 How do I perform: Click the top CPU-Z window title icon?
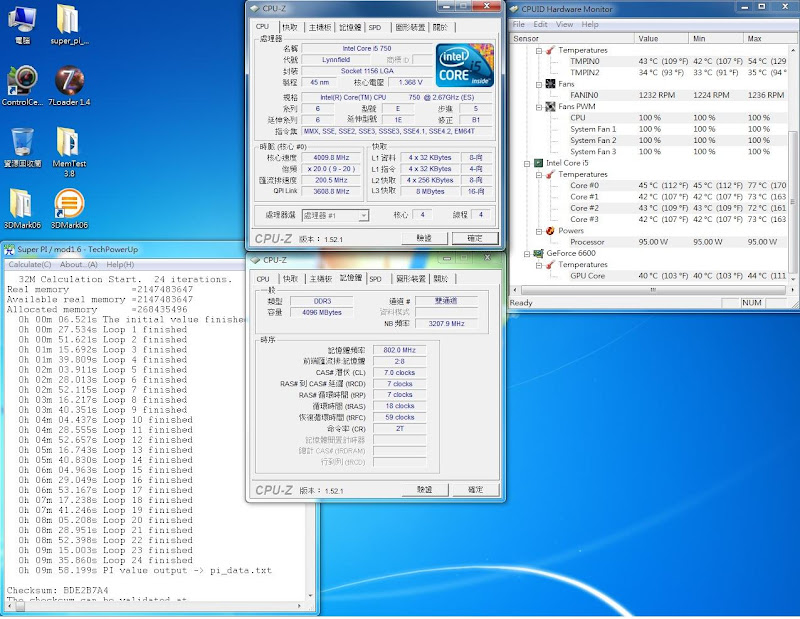point(255,8)
